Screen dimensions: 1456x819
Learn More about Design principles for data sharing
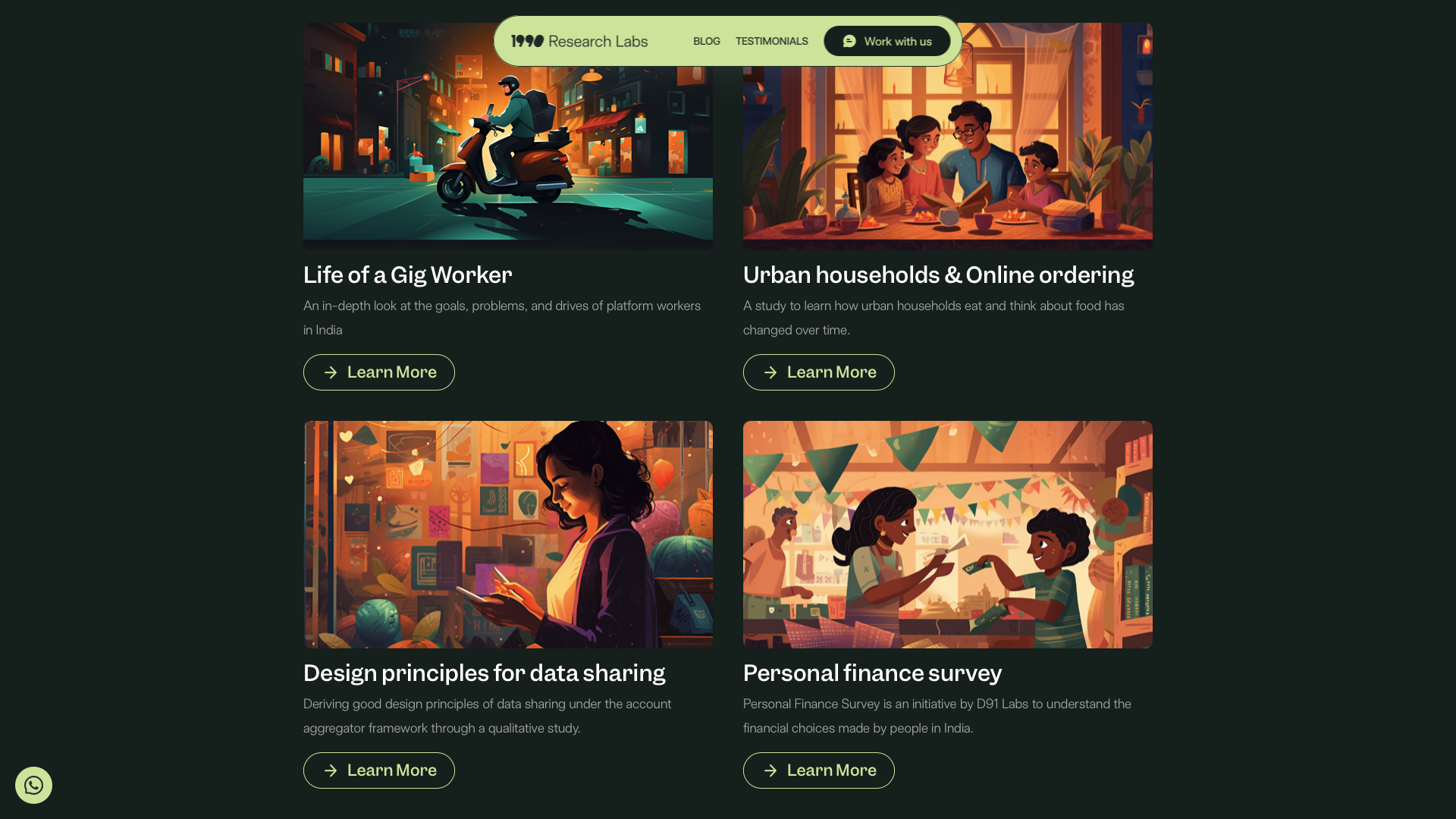click(379, 770)
